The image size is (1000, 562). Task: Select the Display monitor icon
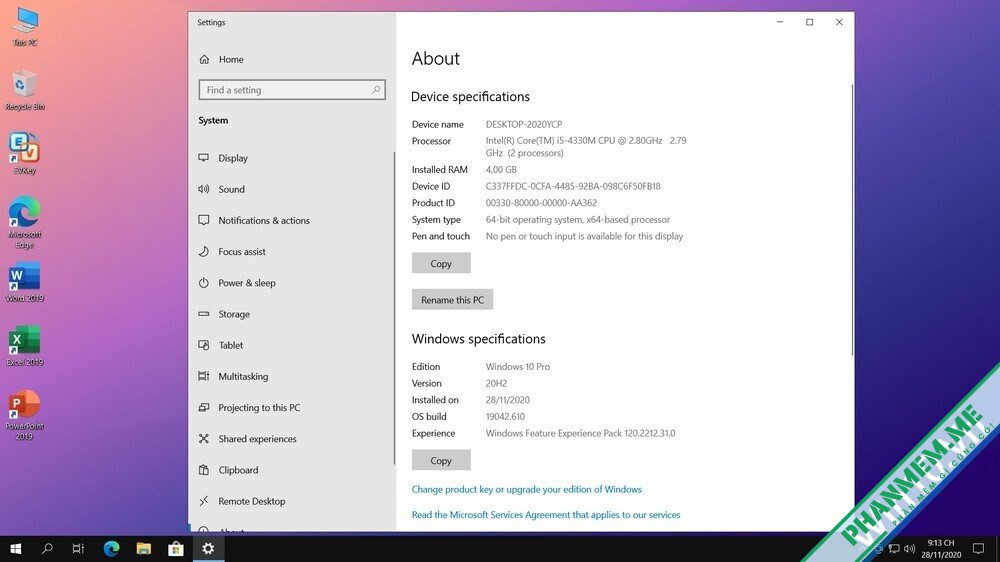204,158
